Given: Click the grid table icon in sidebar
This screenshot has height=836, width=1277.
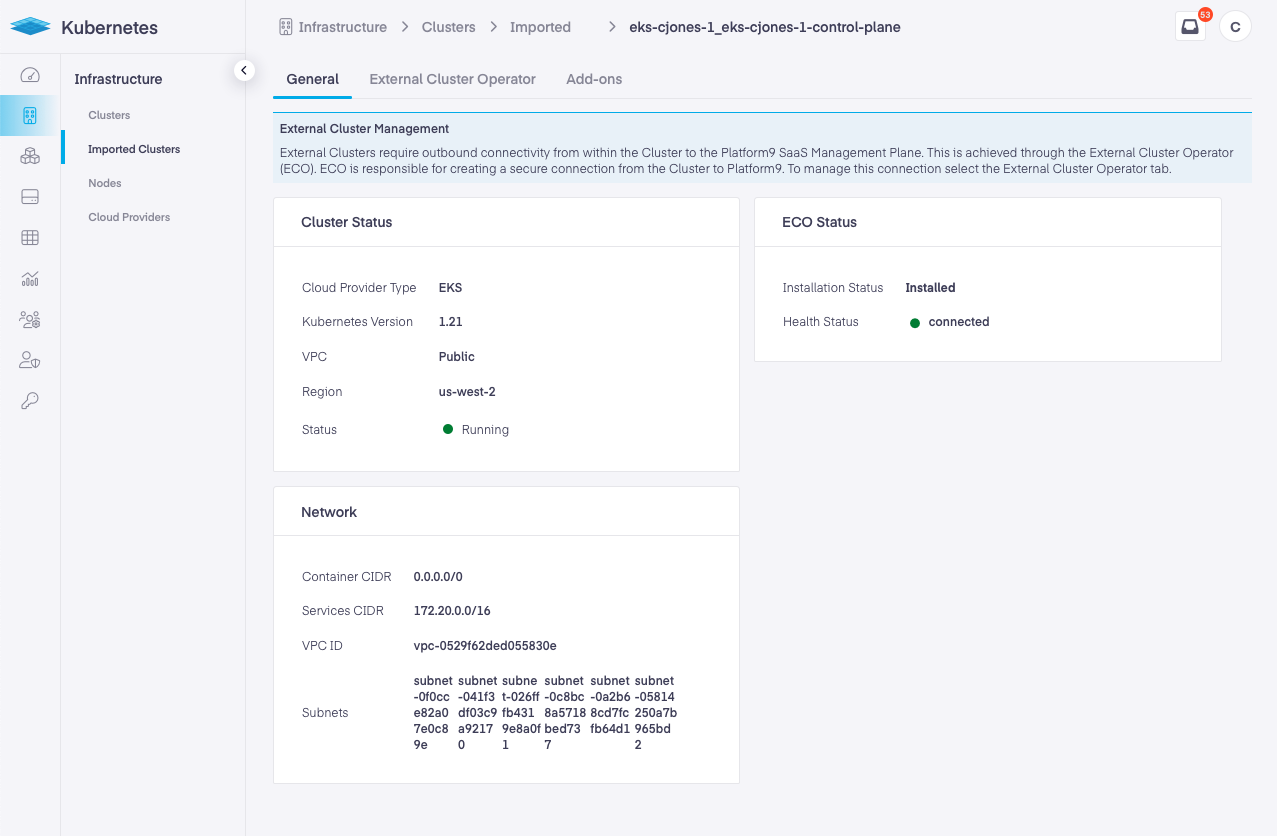Looking at the screenshot, I should pyautogui.click(x=30, y=238).
